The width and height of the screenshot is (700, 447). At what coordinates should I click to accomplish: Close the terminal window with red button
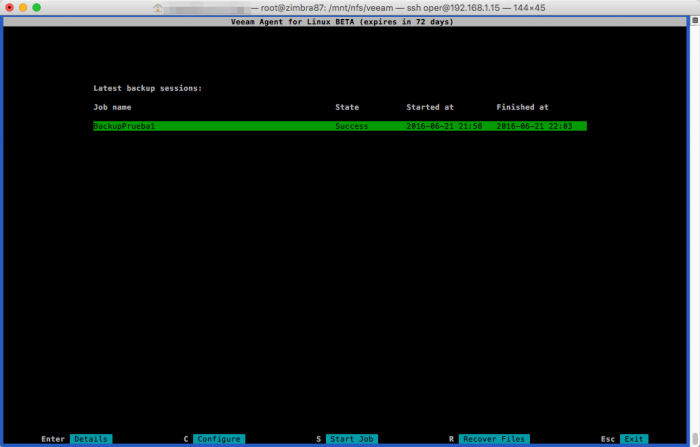[9, 7]
